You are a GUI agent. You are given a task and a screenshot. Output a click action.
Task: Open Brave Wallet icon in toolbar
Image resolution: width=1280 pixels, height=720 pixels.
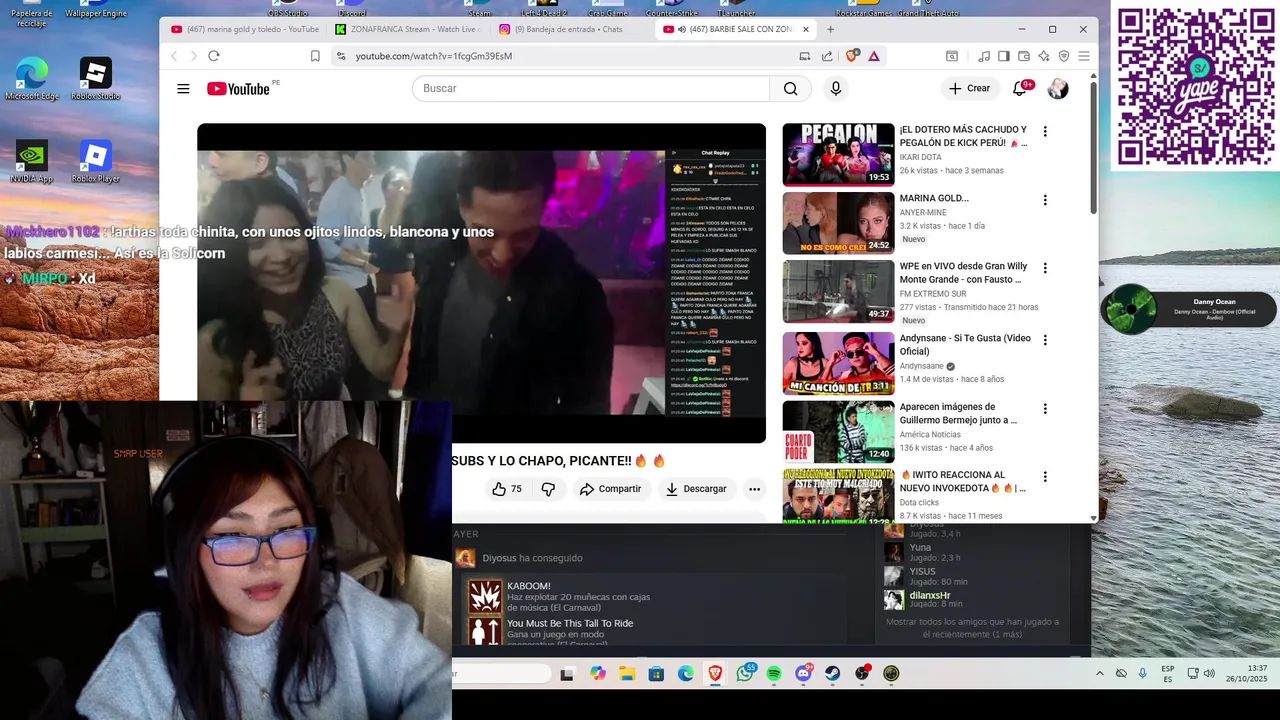(1024, 56)
